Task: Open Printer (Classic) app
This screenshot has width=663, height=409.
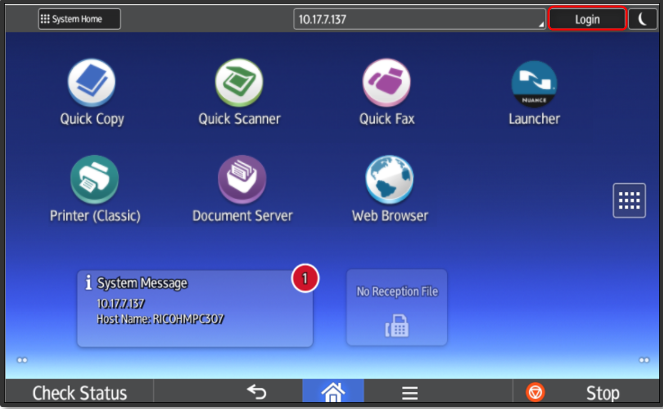Action: [95, 181]
